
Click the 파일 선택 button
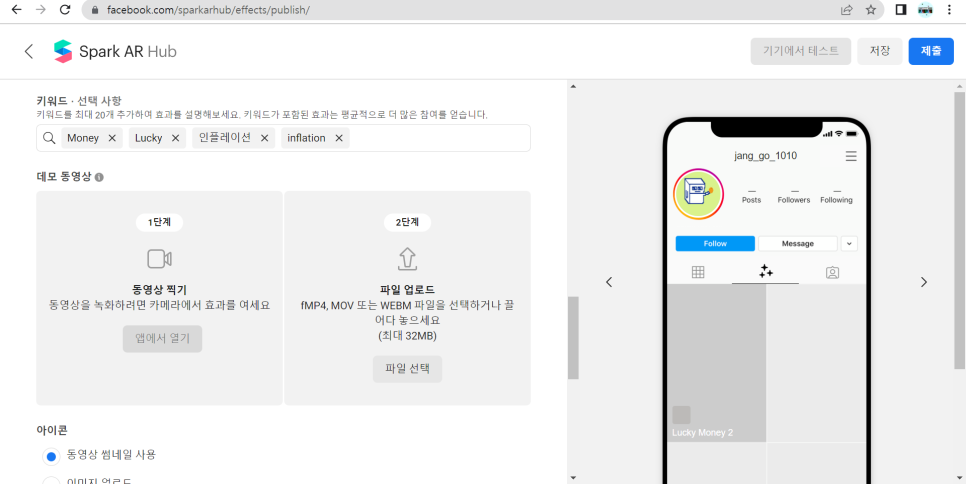[407, 369]
